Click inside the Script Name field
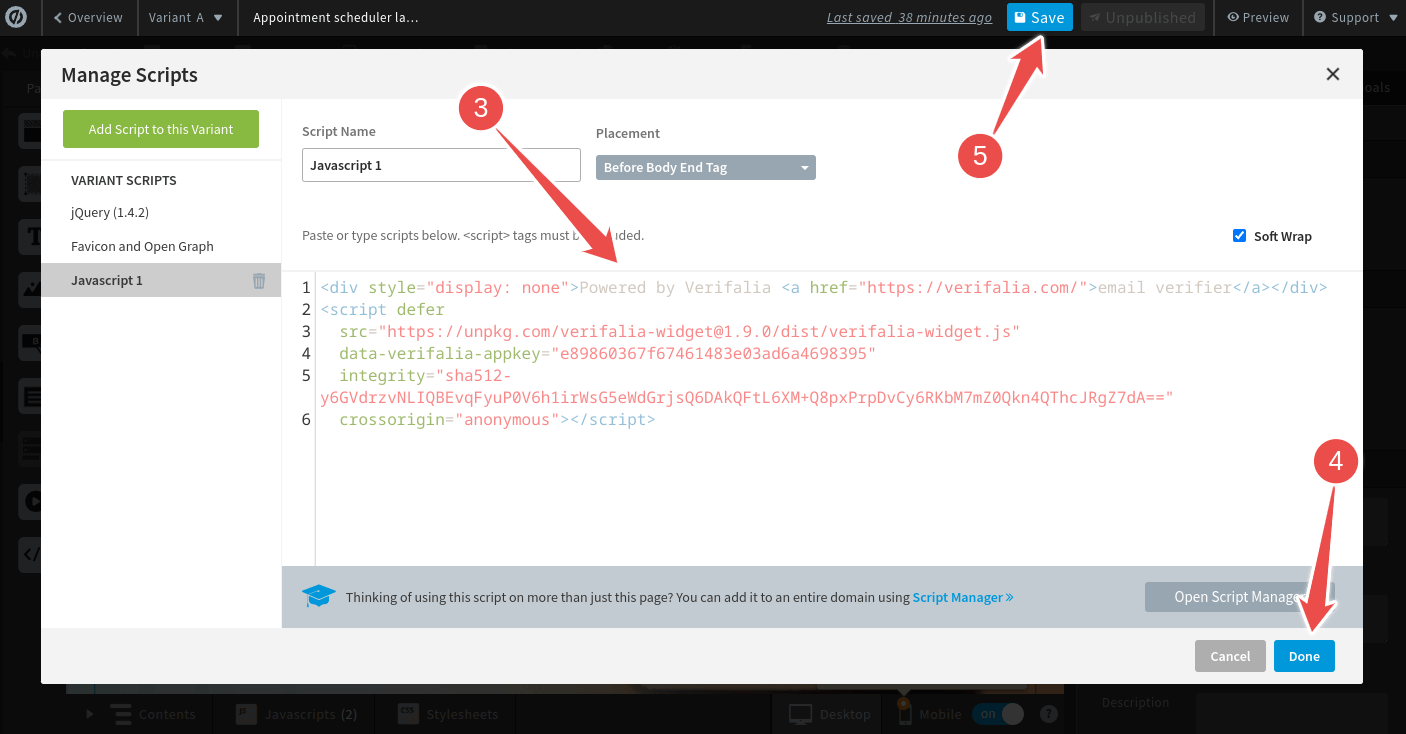Viewport: 1406px width, 734px height. click(x=441, y=164)
